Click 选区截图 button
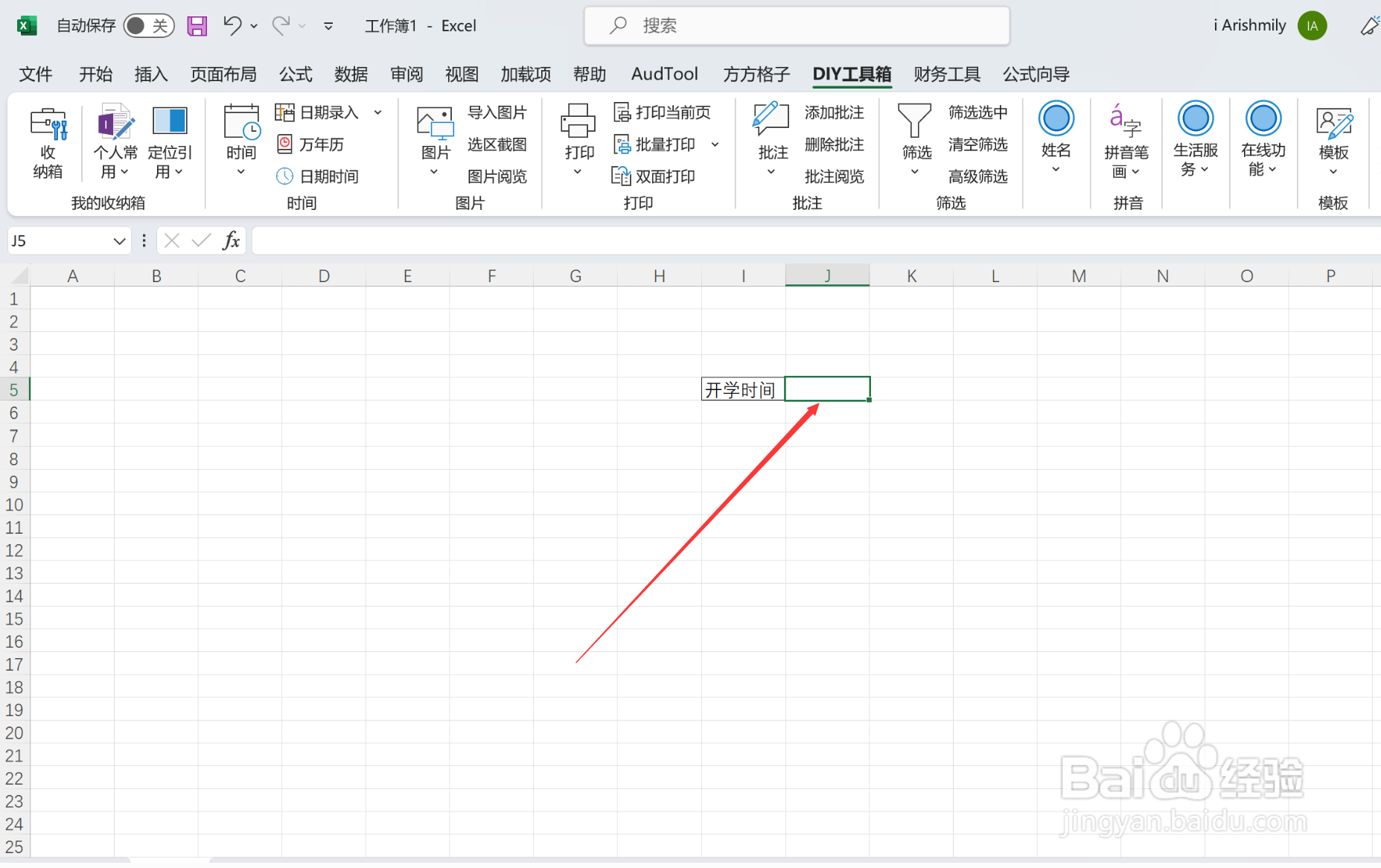Viewport: 1381px width, 868px height. coord(497,144)
